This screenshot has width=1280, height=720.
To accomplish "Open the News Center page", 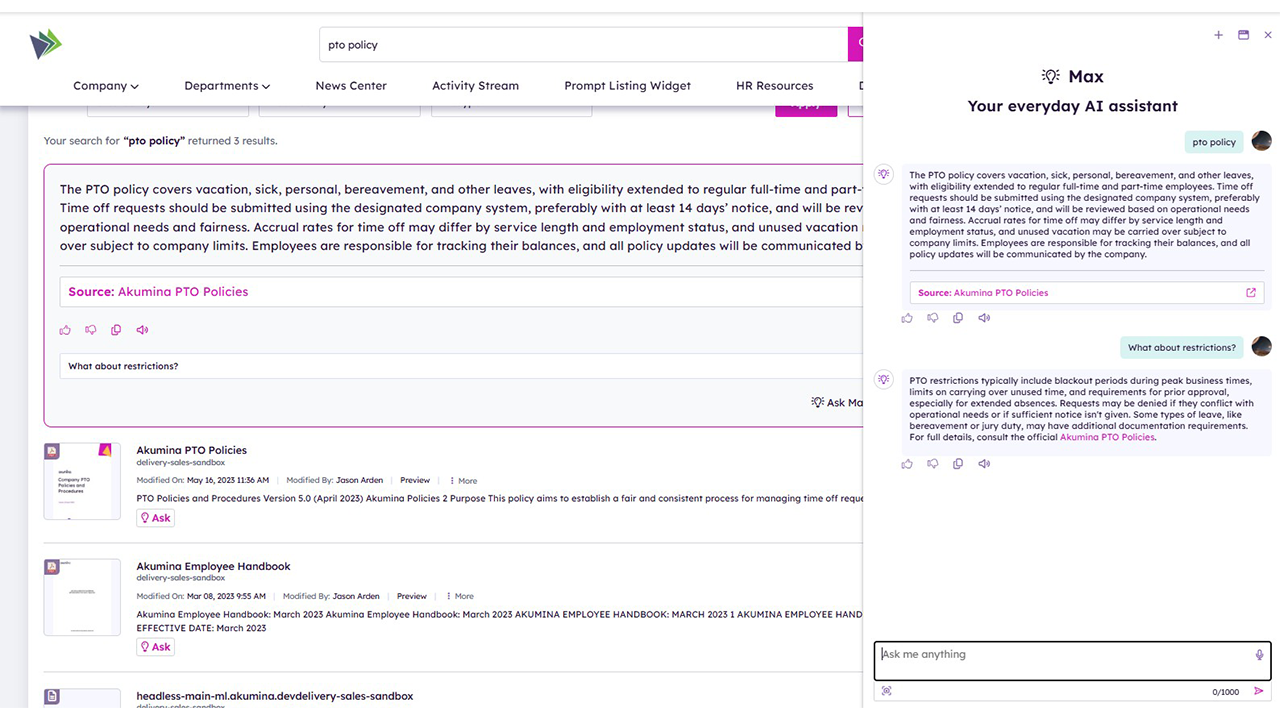I will click(351, 86).
